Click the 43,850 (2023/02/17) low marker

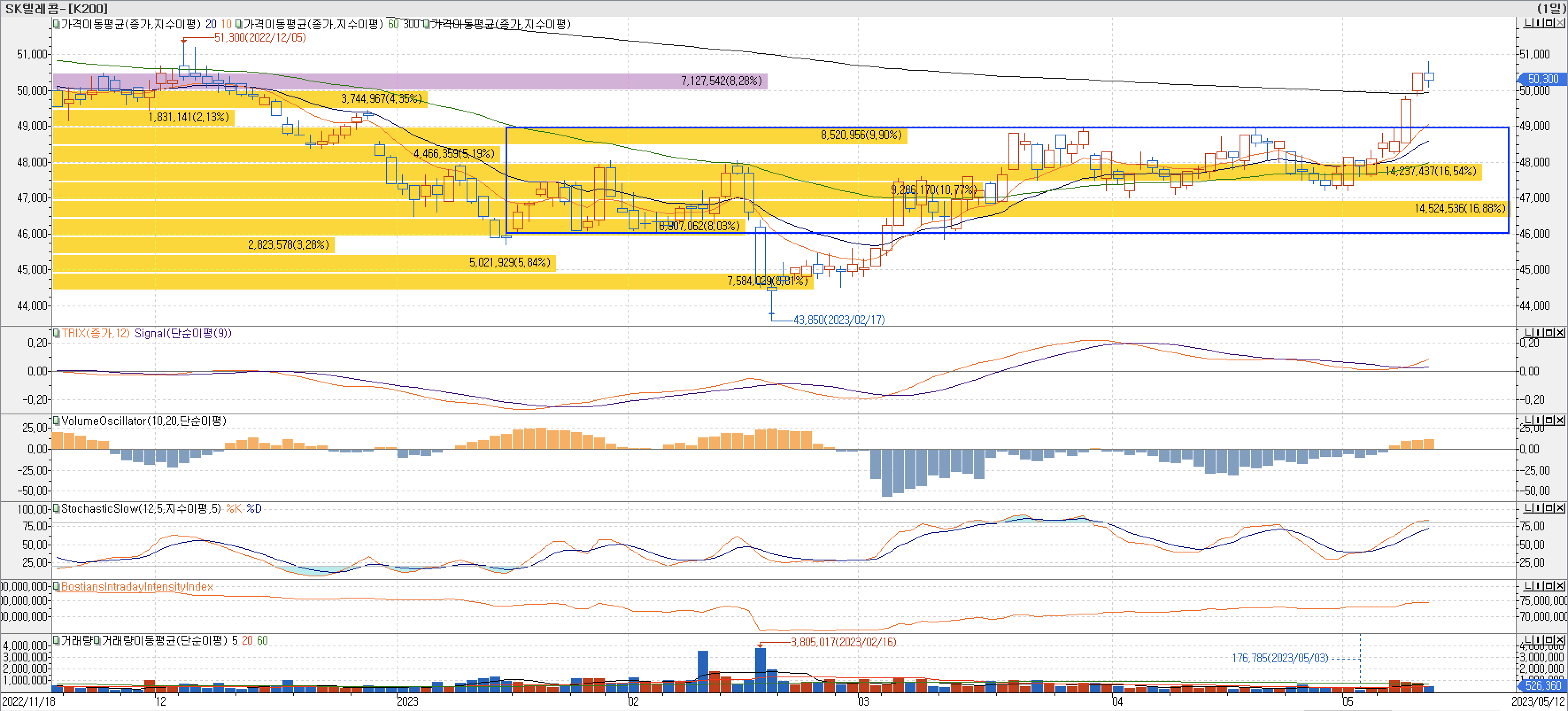point(839,320)
